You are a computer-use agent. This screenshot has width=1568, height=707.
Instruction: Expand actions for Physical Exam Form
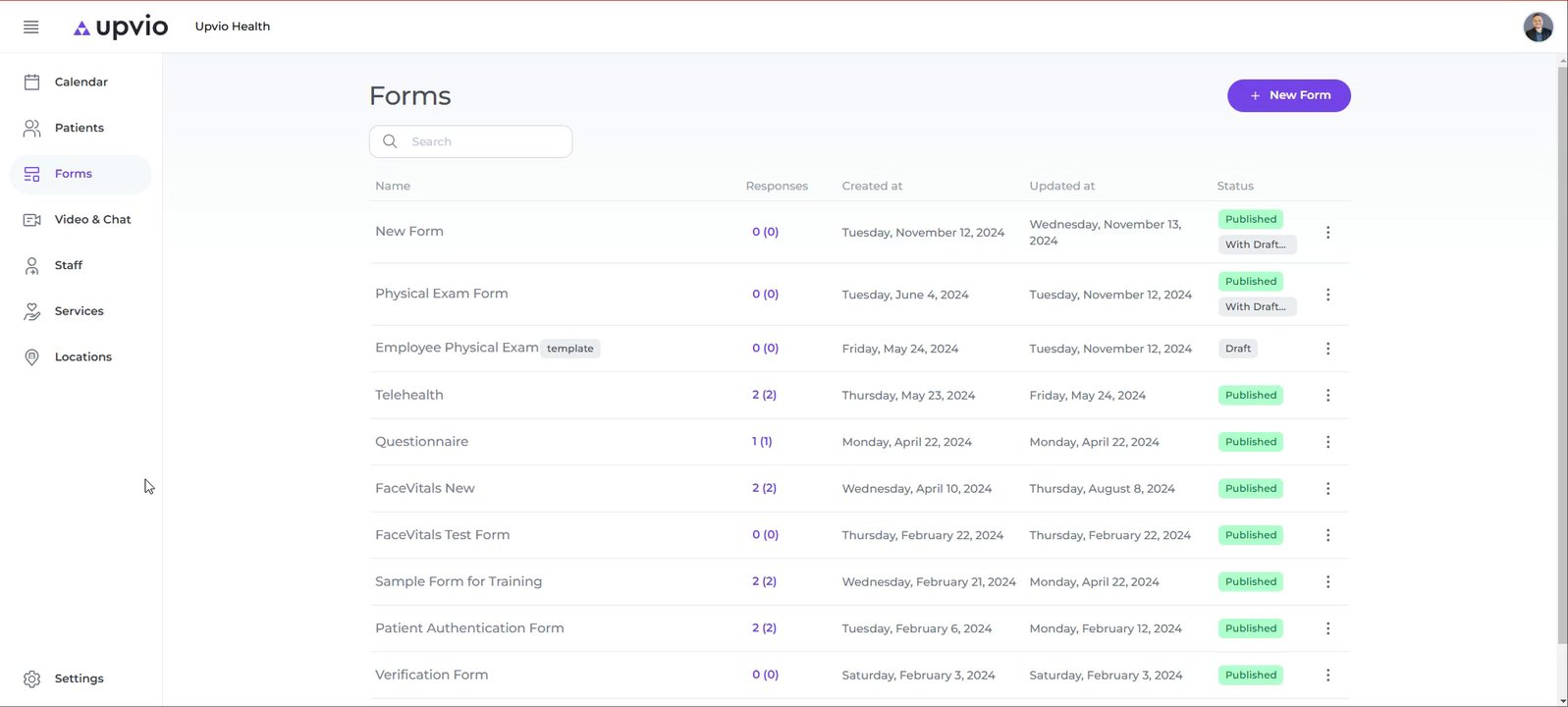coord(1327,295)
